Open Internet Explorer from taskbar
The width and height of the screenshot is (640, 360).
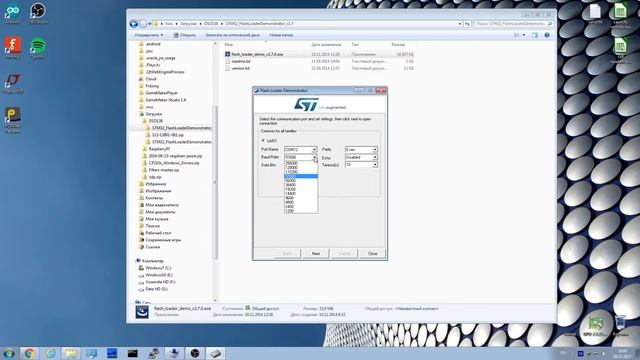[x=50, y=353]
